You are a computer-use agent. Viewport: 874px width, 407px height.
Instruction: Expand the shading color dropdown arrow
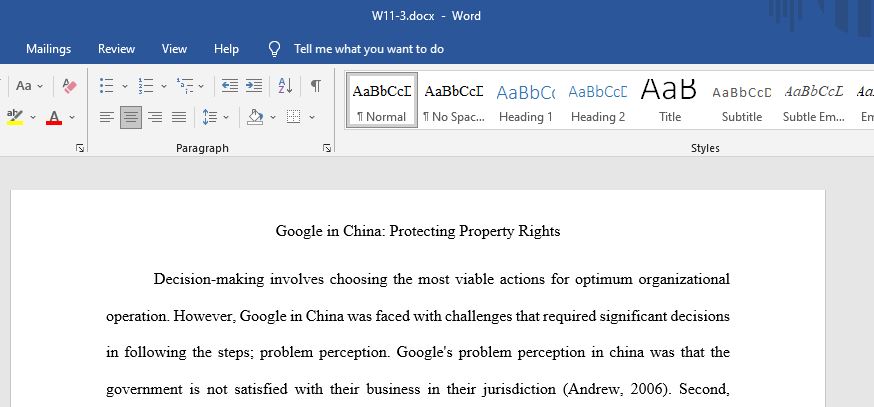pyautogui.click(x=273, y=117)
